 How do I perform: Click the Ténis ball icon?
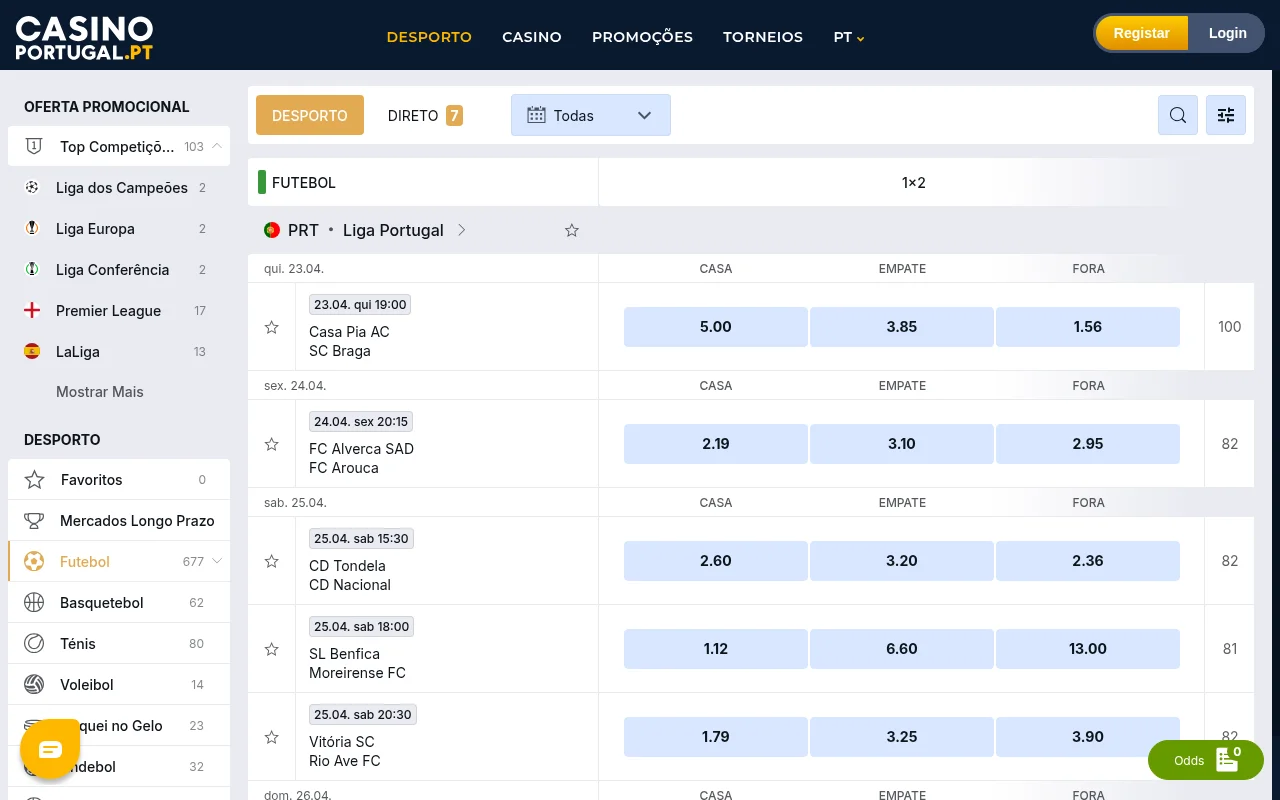tap(34, 644)
